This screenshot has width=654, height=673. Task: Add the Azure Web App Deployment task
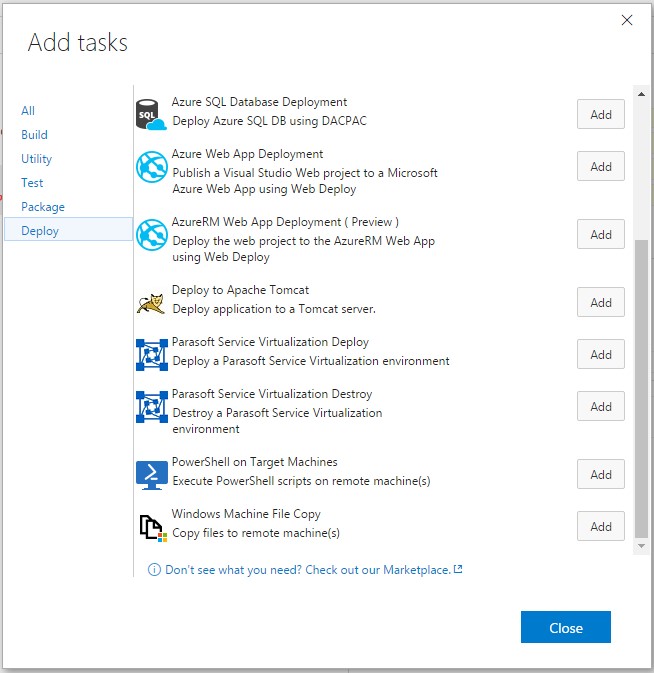pos(600,166)
